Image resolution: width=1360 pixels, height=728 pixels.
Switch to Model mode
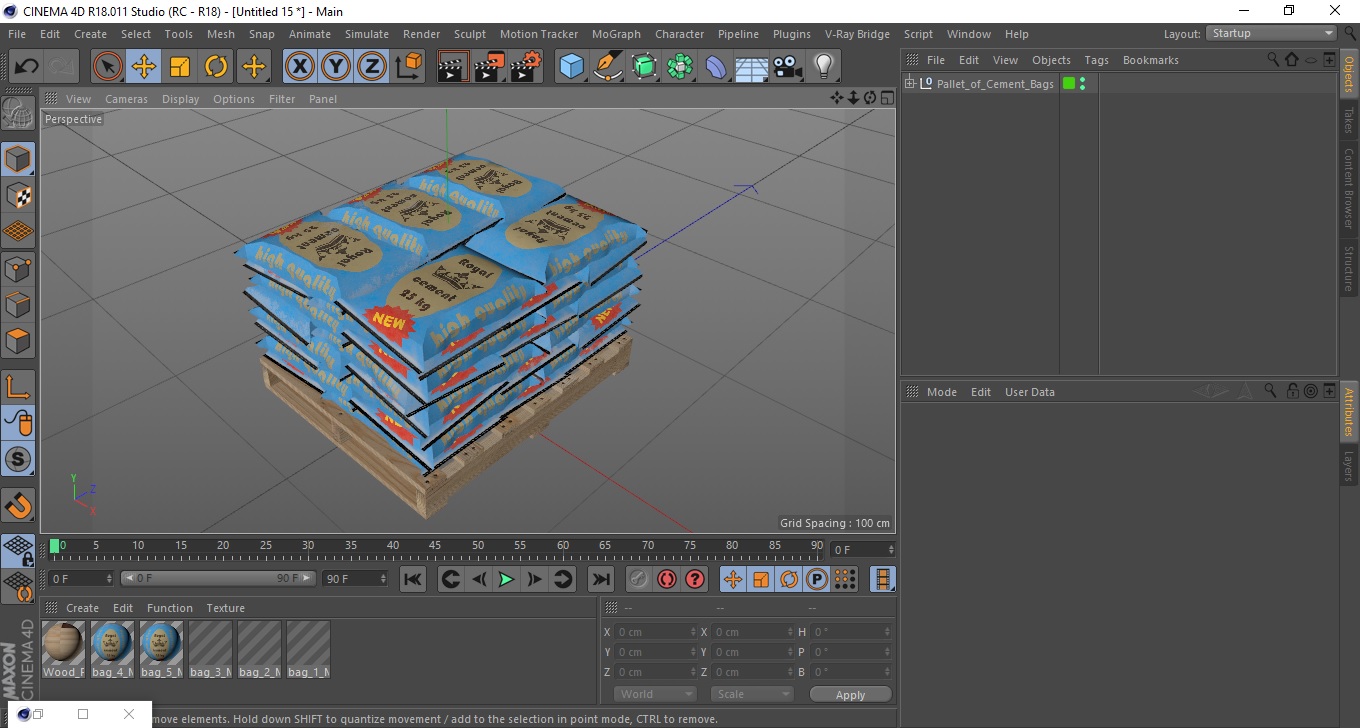click(18, 159)
